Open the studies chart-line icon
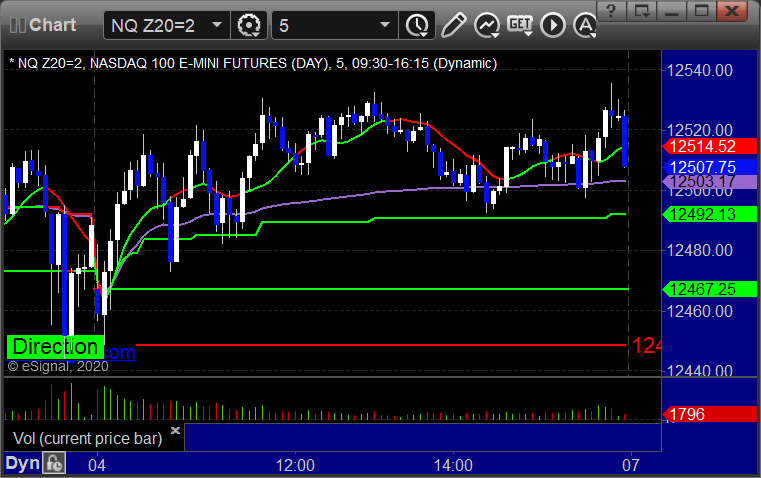761x478 pixels. pos(487,25)
